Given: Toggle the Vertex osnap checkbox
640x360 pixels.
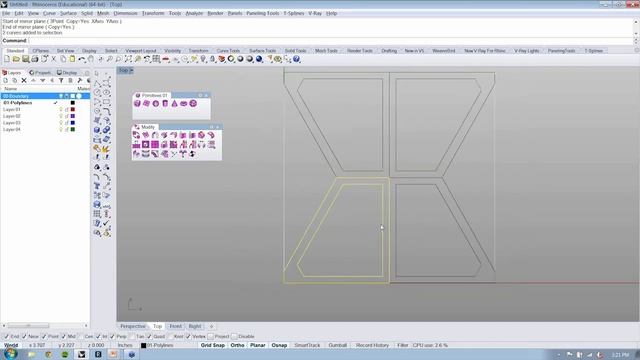Looking at the screenshot, I should point(188,337).
